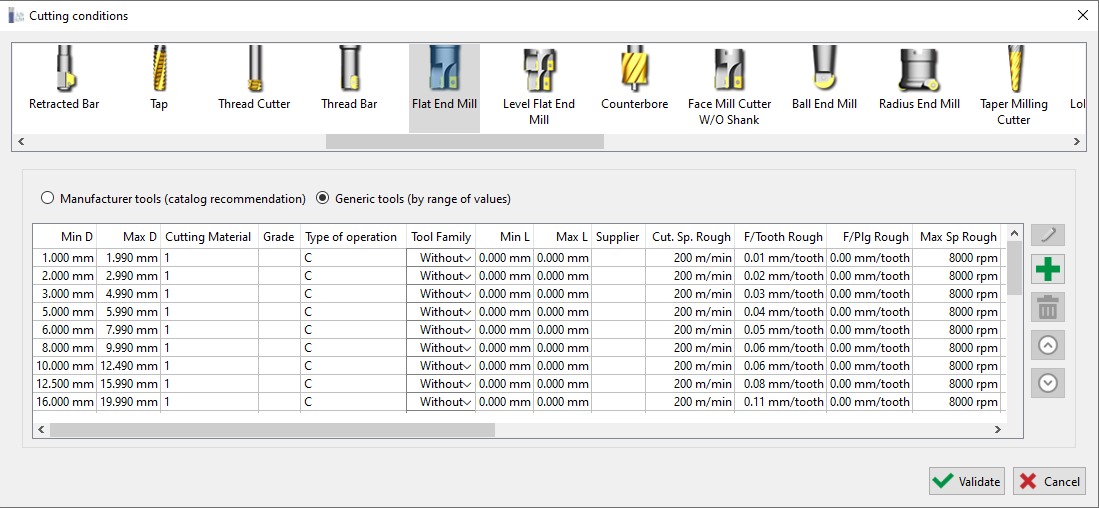1099x508 pixels.
Task: Select the Ball End Mill tool
Action: pos(824,80)
